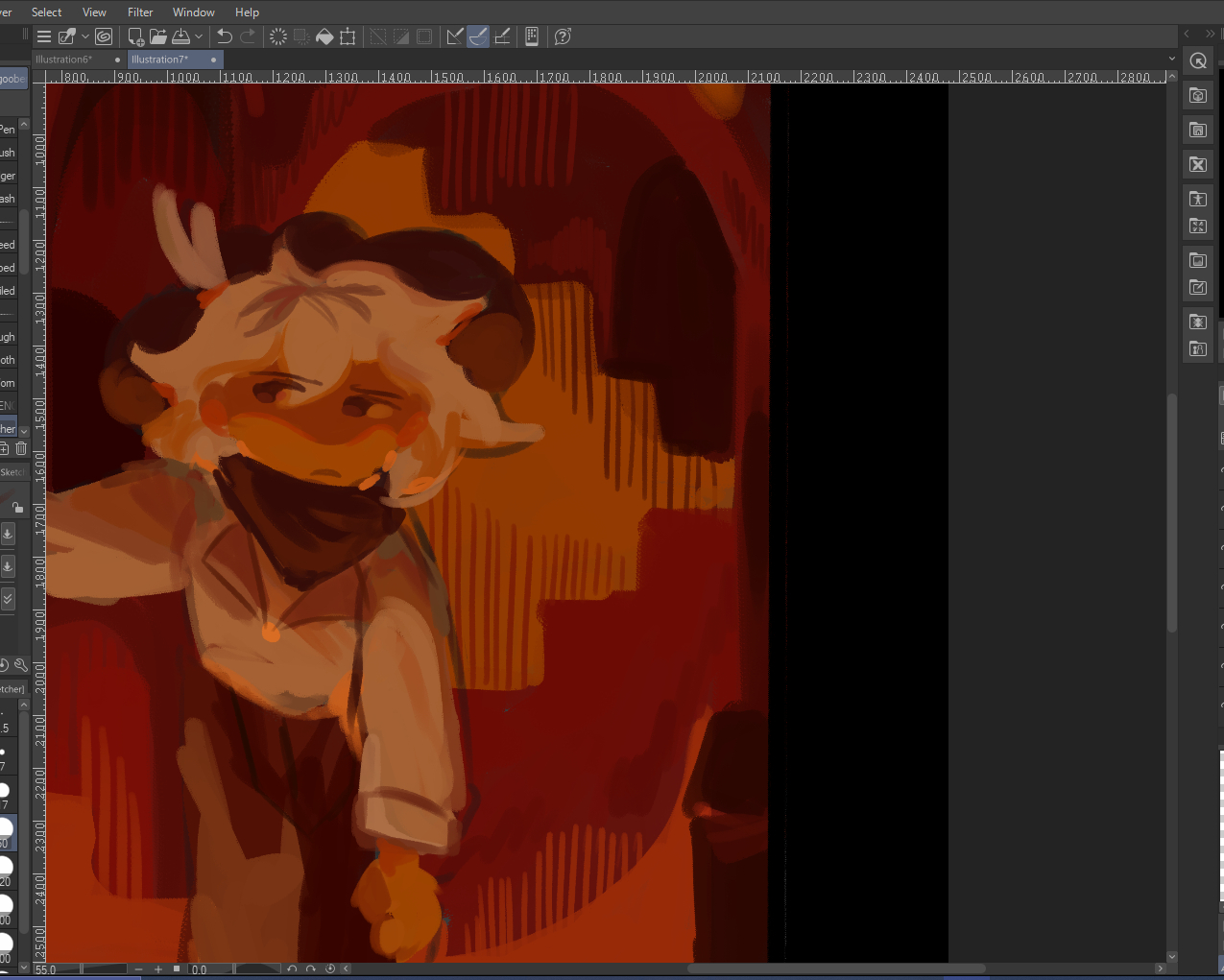Open the Filter menu
Image resolution: width=1224 pixels, height=980 pixels.
(140, 12)
